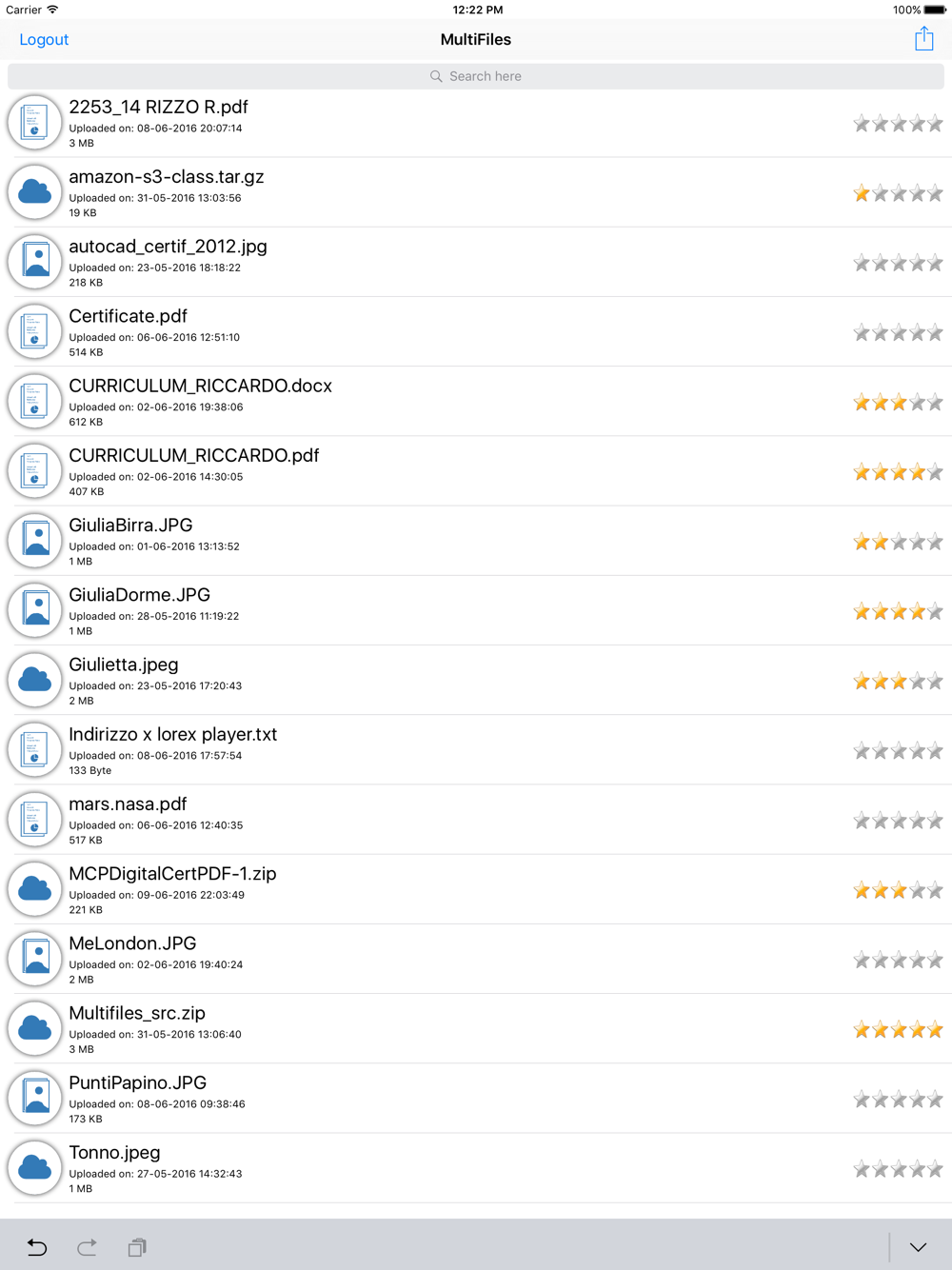
Task: Adjust star rating of GiuliaBirra.JPG
Action: click(899, 542)
